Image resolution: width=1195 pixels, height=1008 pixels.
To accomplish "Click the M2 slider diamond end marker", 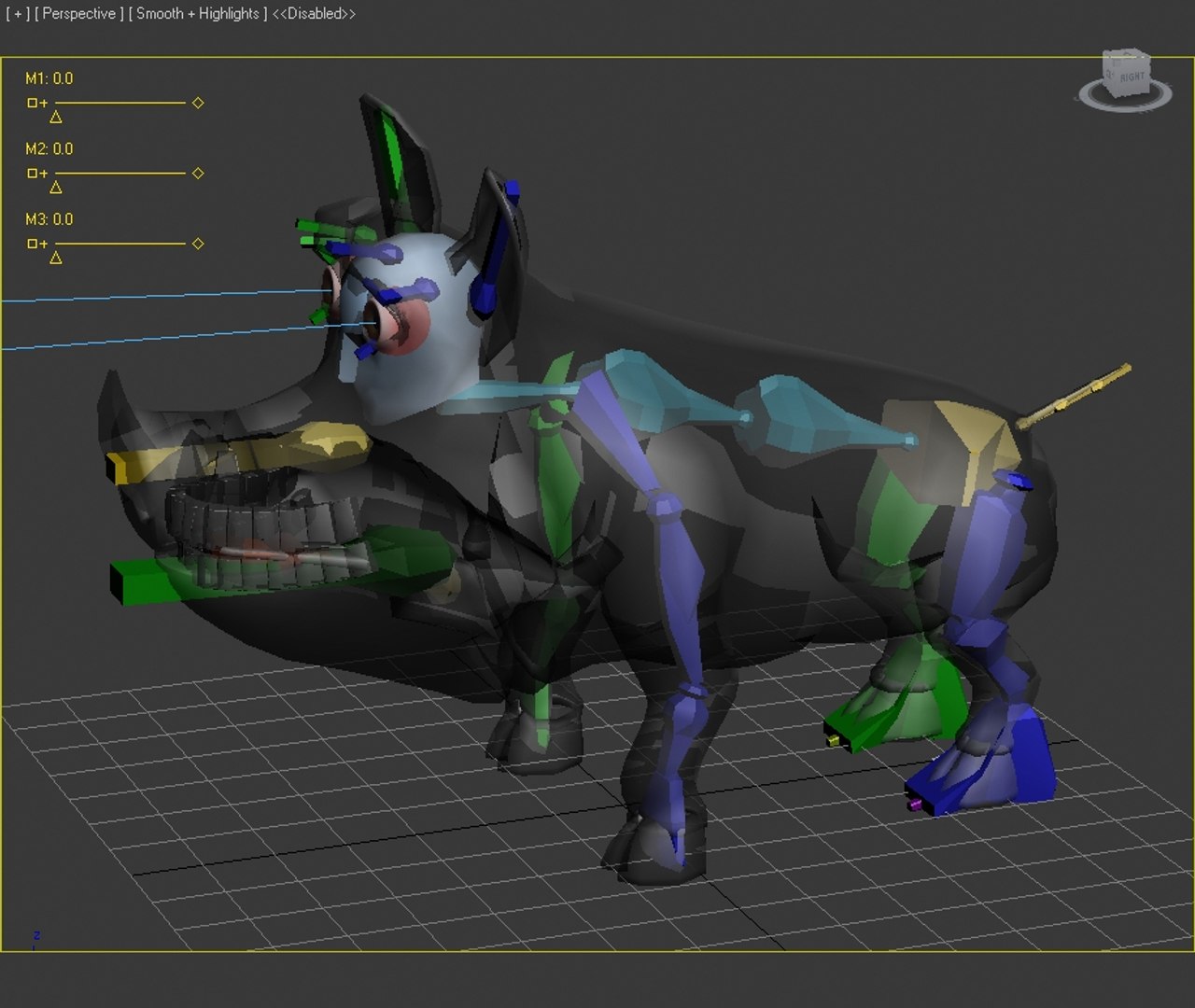I will click(198, 173).
